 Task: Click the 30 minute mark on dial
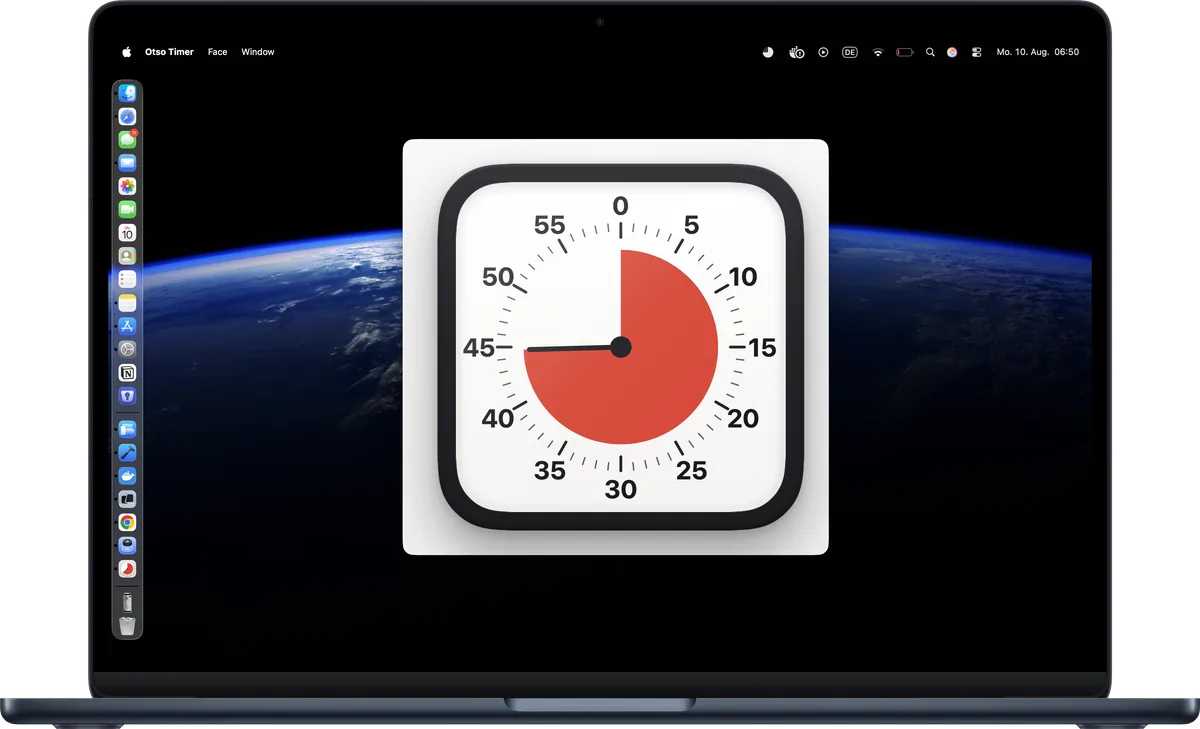coord(621,489)
